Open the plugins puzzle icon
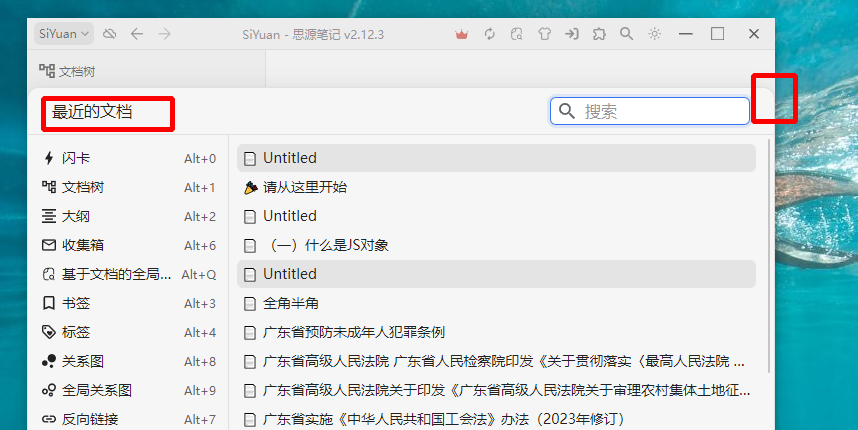858x430 pixels. [x=599, y=34]
